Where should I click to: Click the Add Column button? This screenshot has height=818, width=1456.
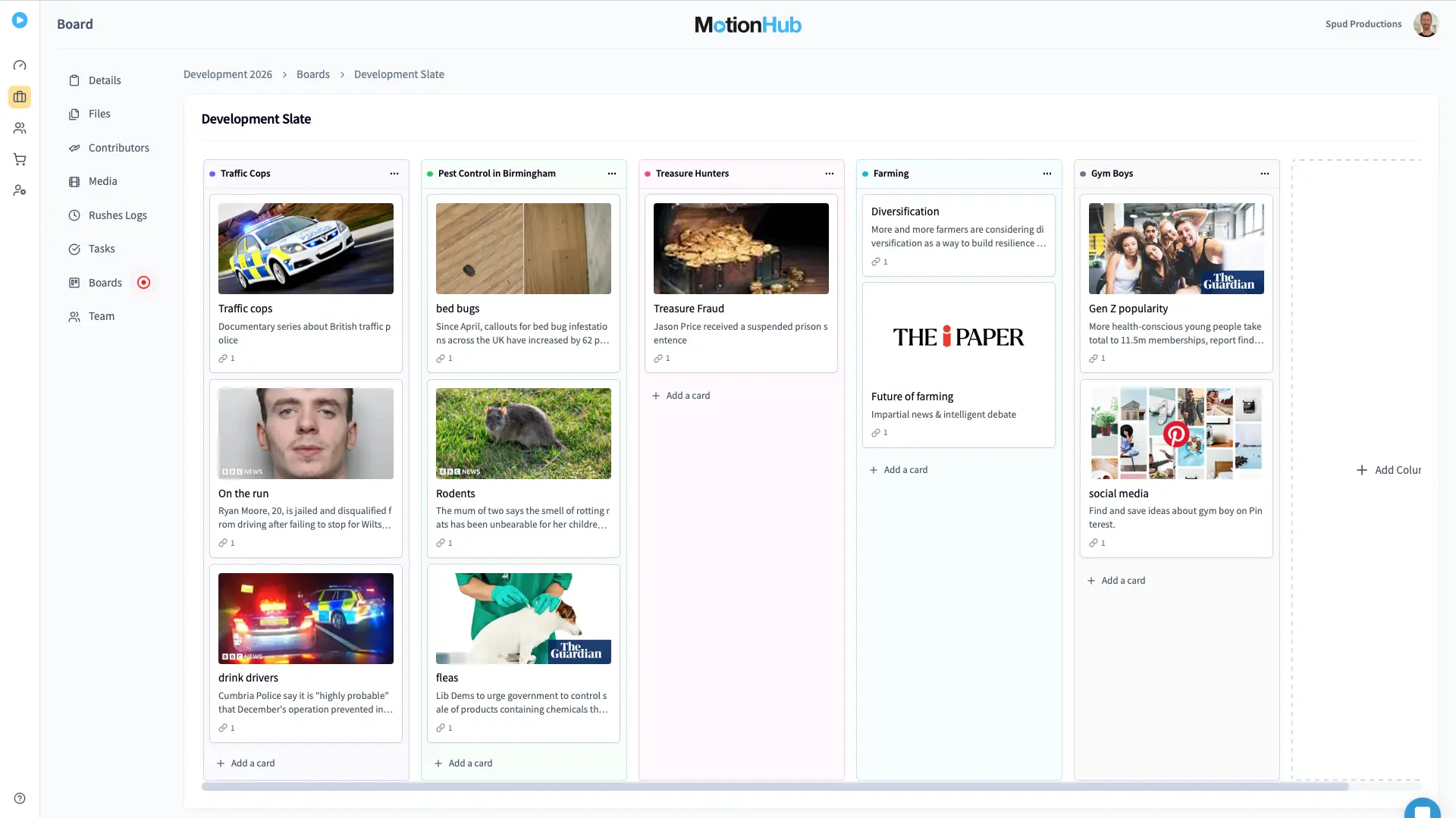(x=1390, y=470)
